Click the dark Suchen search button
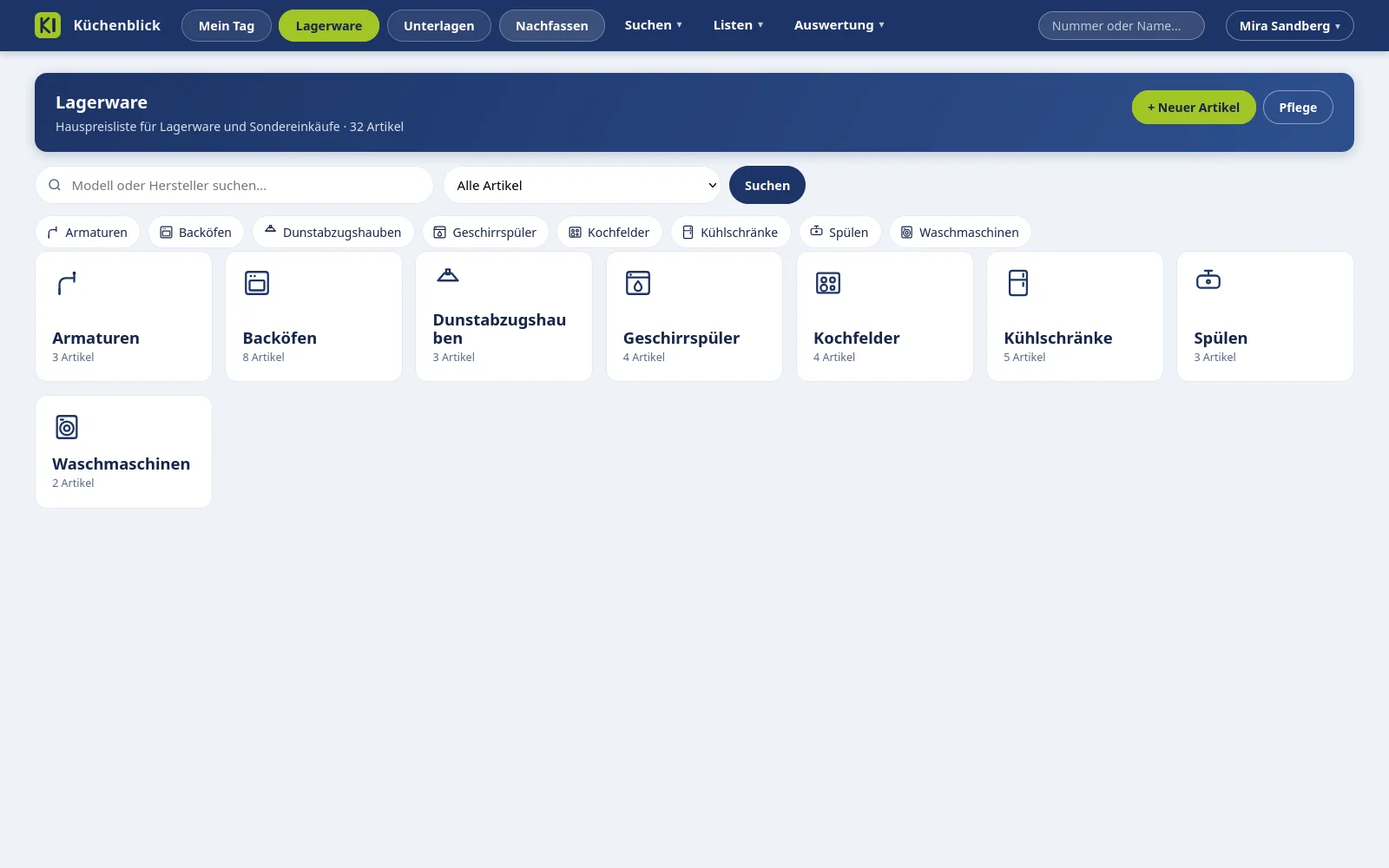The height and width of the screenshot is (868, 1389). [767, 185]
